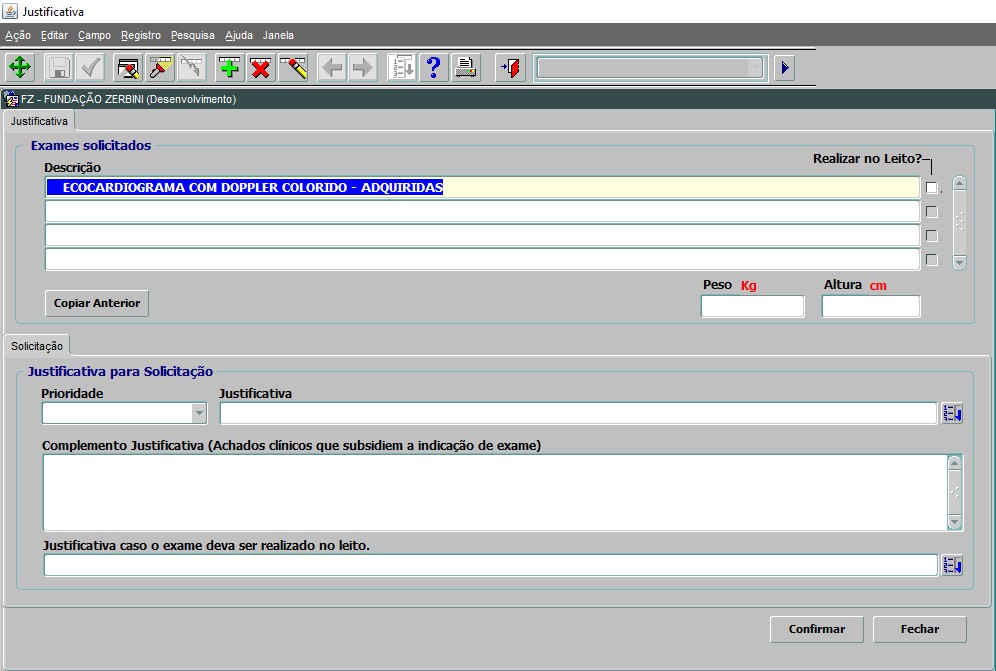Toggle the fourth row Realizar no Leito checkbox
The height and width of the screenshot is (671, 996).
click(931, 260)
